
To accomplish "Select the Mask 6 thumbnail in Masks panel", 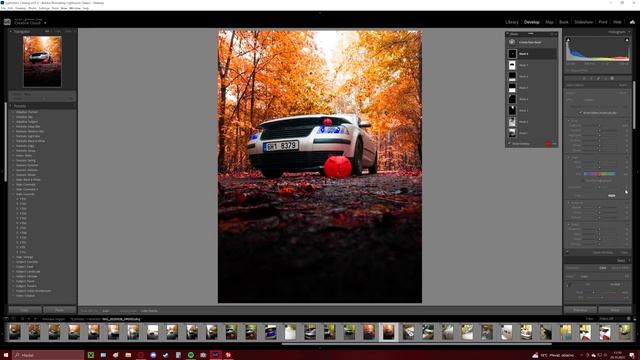I will tap(512, 76).
